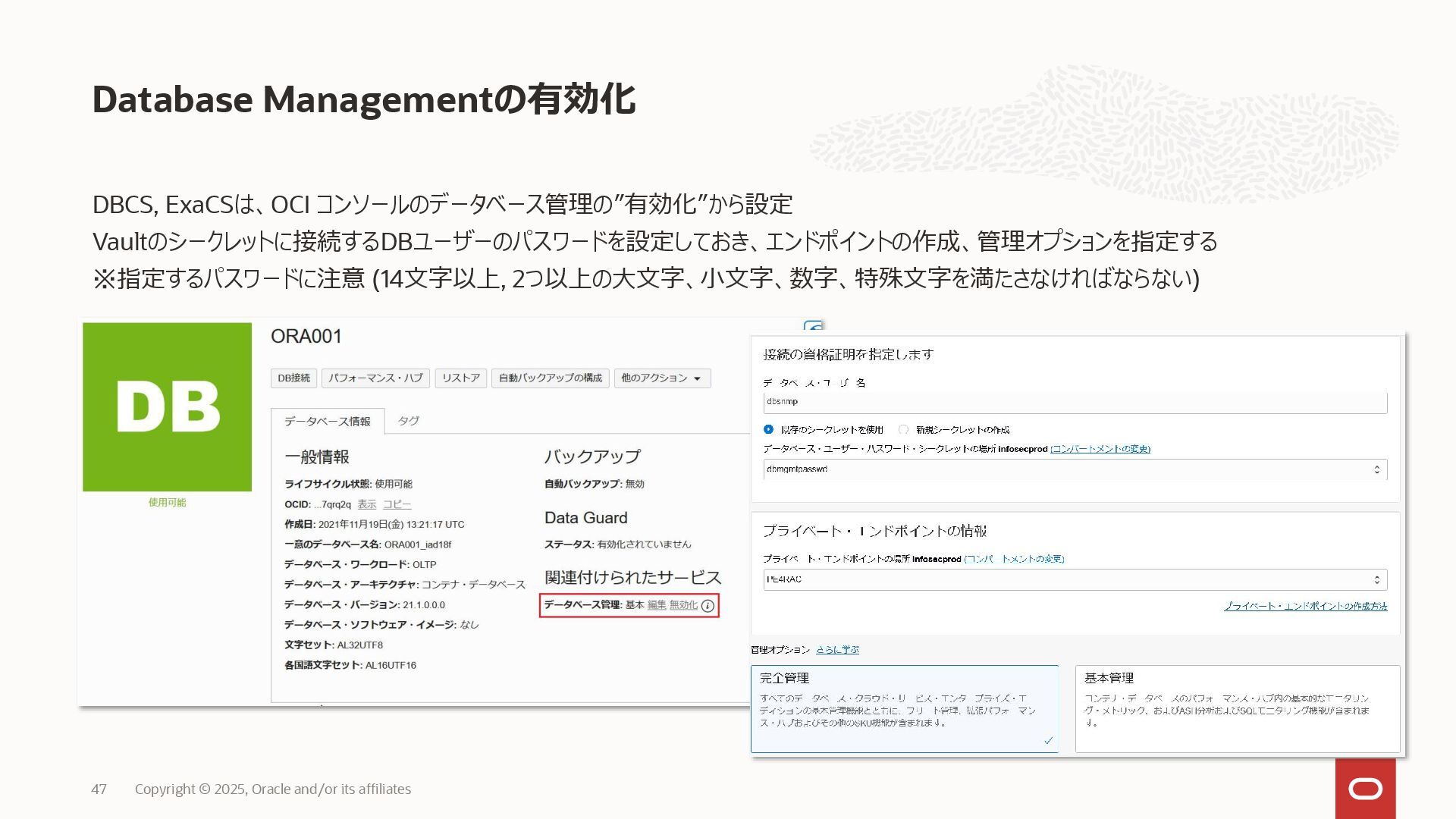This screenshot has height=819, width=1456.
Task: Switch to the タグ tab
Action: [x=408, y=421]
